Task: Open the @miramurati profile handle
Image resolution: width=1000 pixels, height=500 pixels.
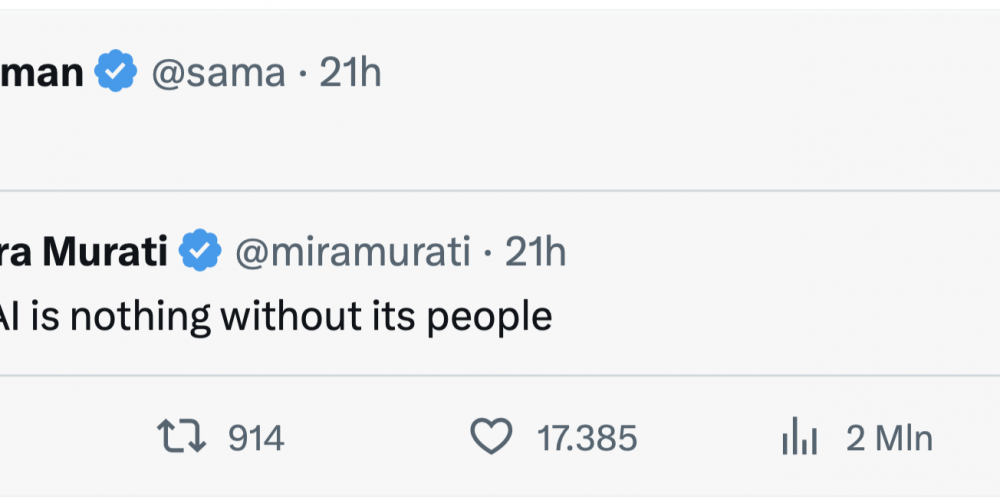Action: [353, 252]
